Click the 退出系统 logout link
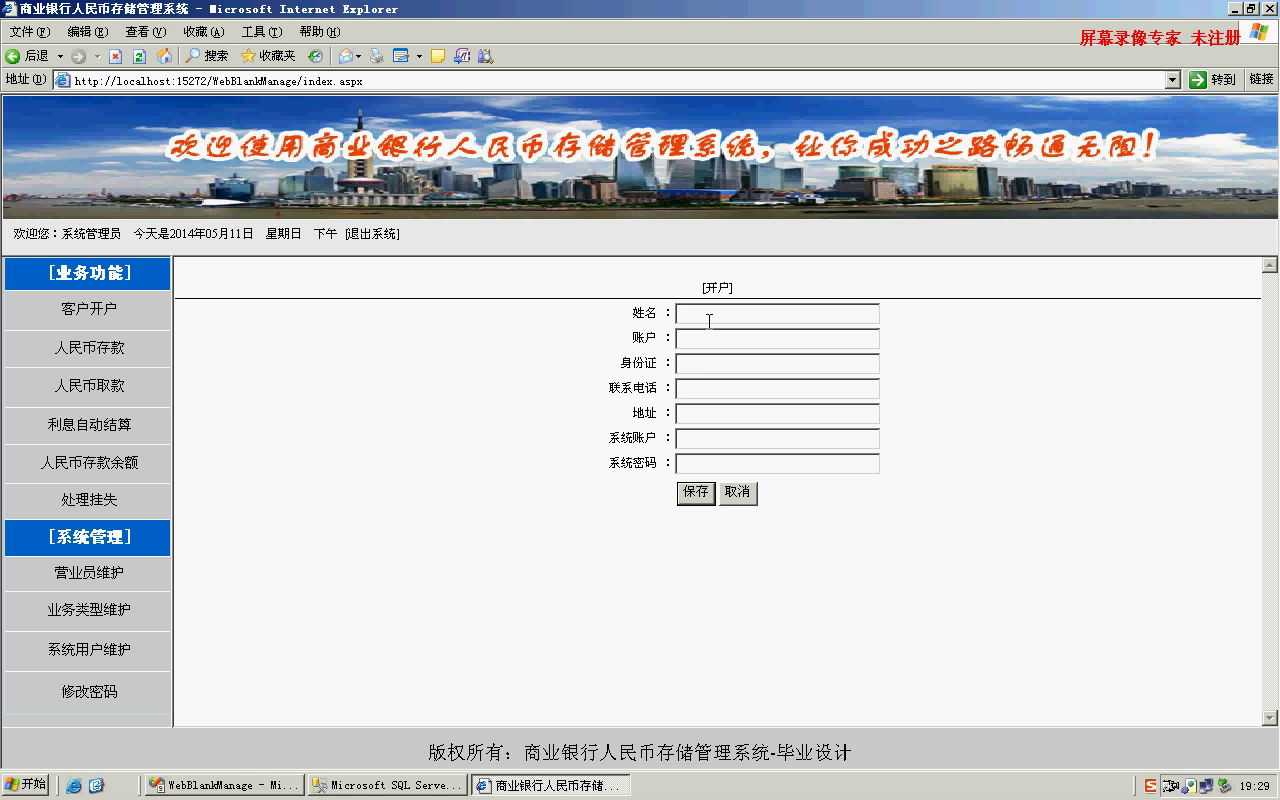 pos(372,234)
